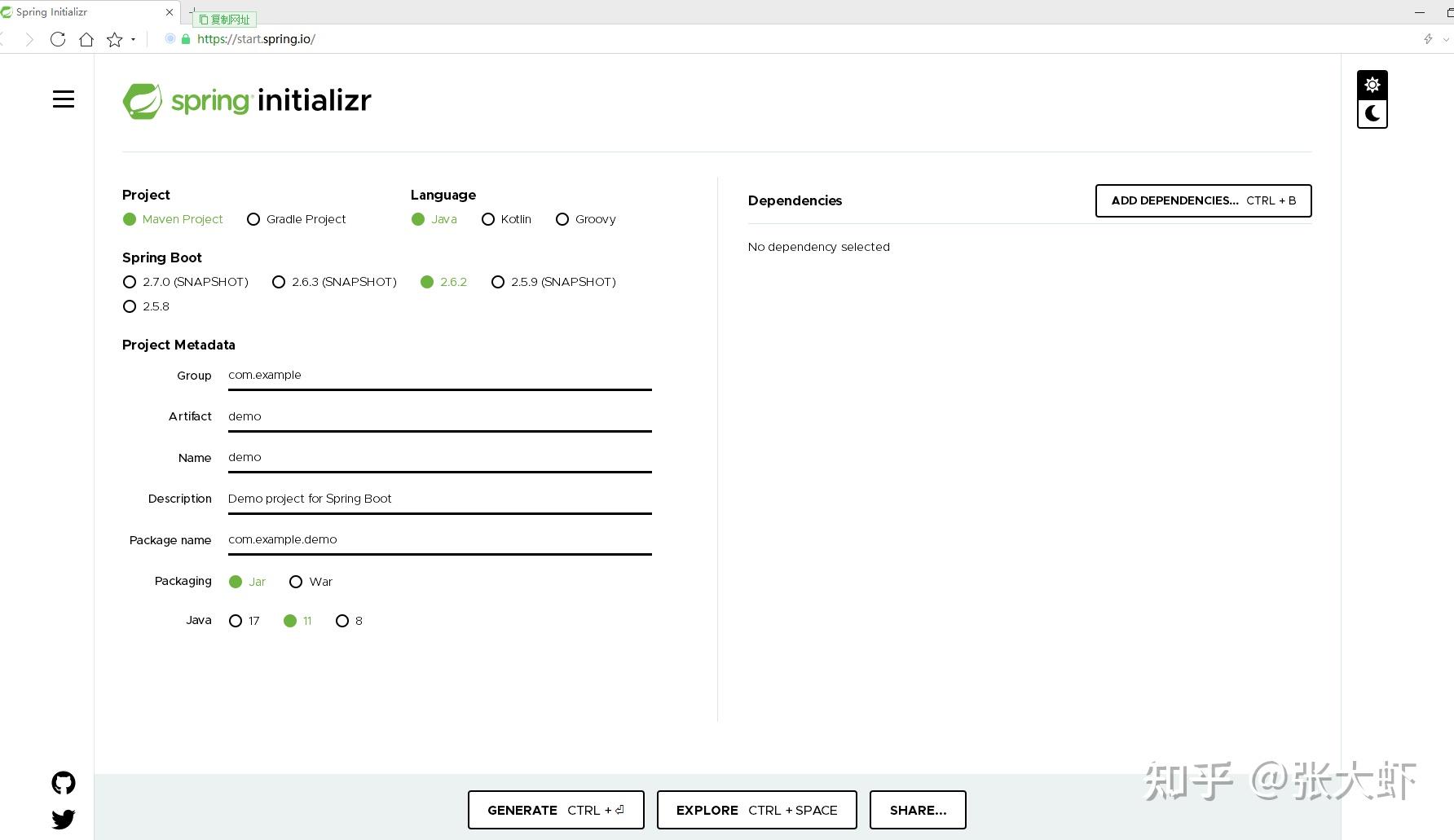
Task: Select Maven Project radio option
Action: pyautogui.click(x=173, y=219)
